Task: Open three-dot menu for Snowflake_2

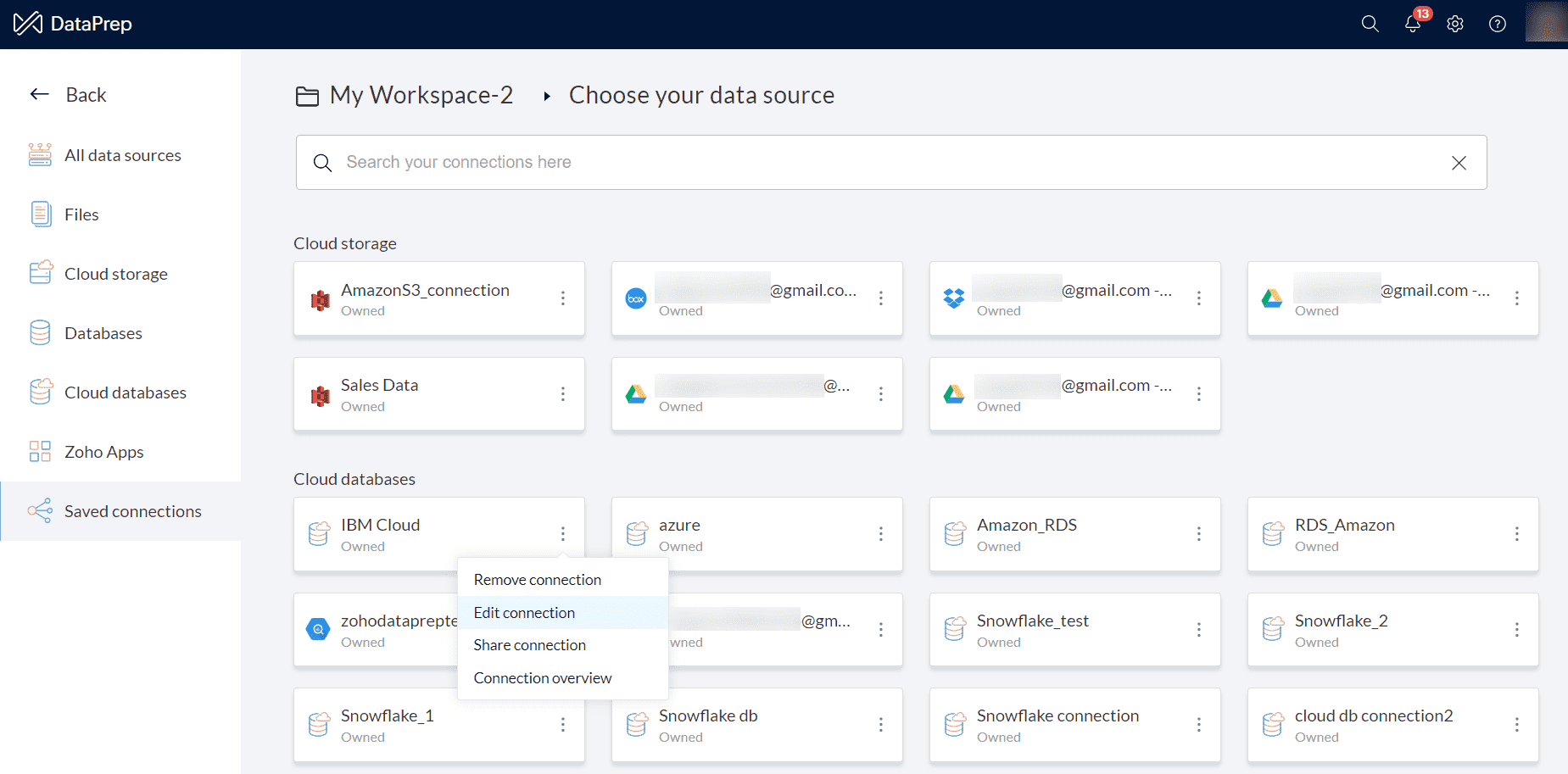Action: 1517,630
